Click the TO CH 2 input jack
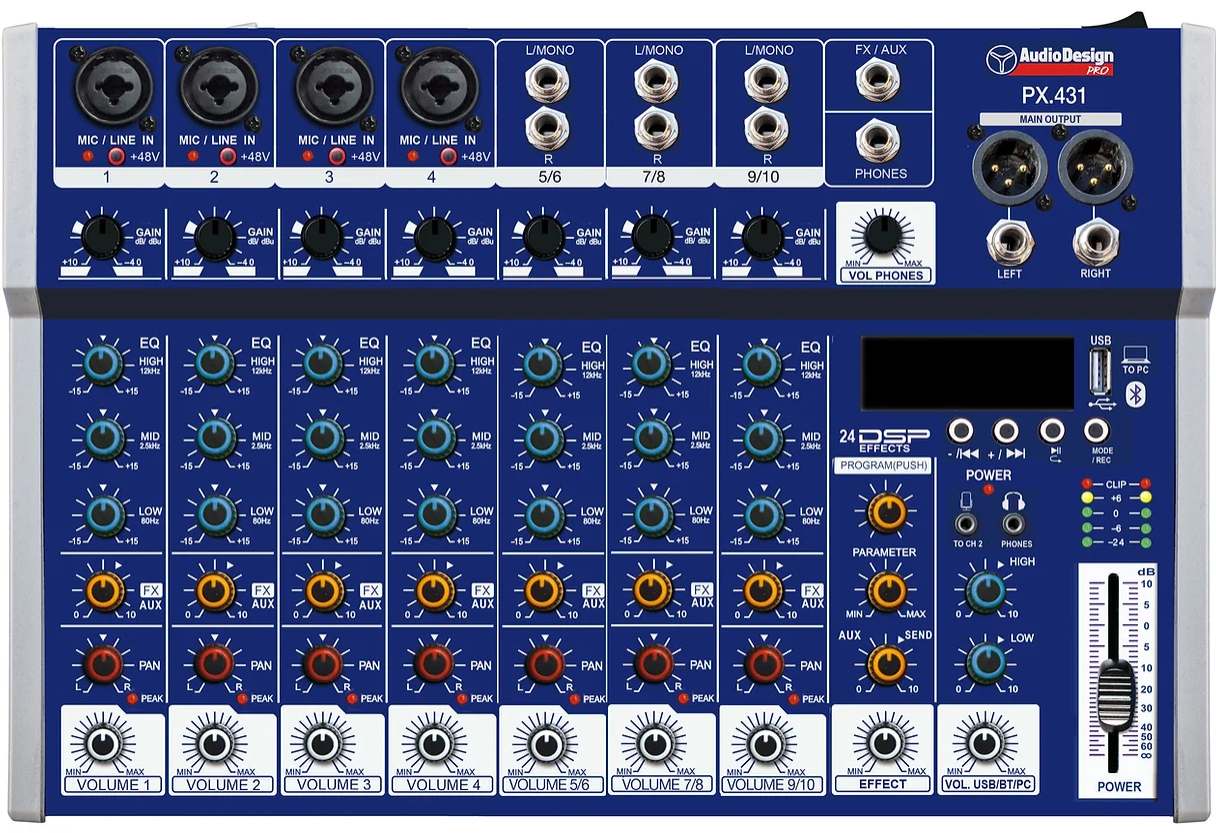This screenshot has width=1216, height=833. tap(966, 524)
